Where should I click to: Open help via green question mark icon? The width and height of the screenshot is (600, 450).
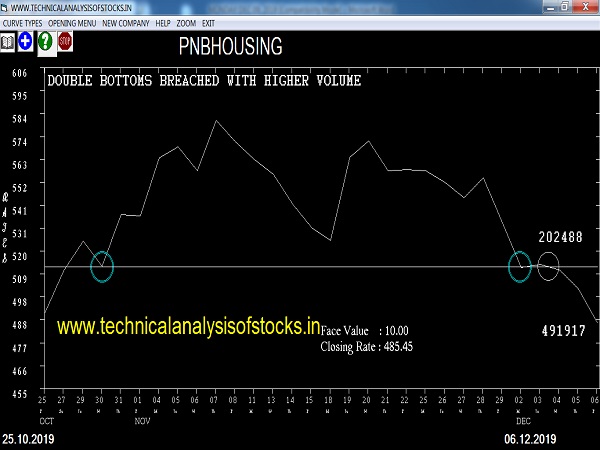(x=45, y=41)
